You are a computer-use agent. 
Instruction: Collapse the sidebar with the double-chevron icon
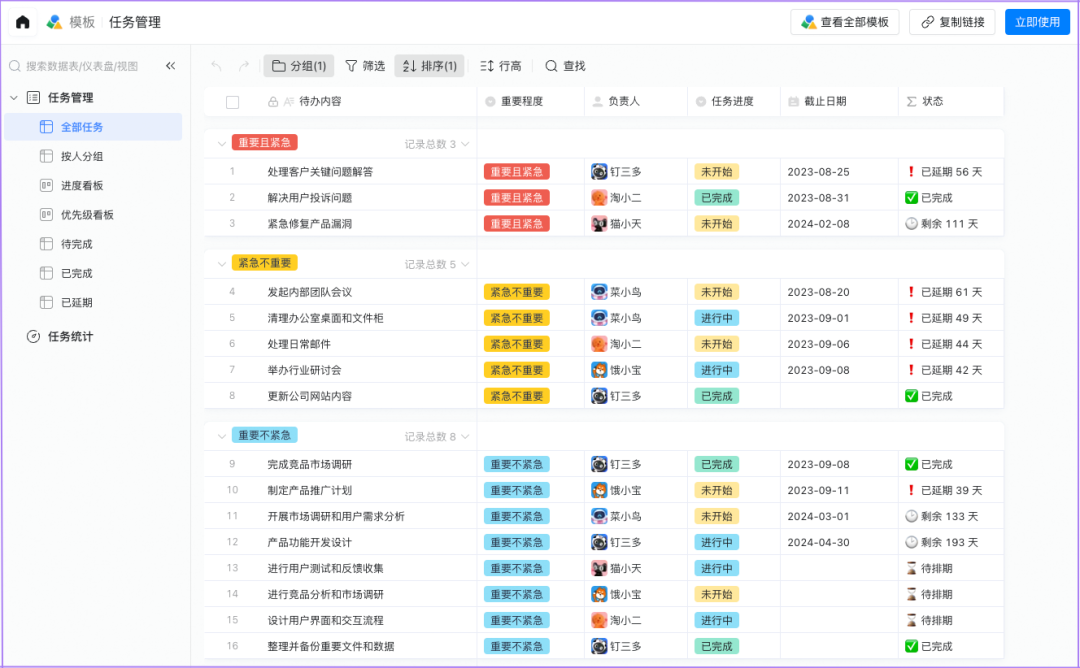click(170, 66)
